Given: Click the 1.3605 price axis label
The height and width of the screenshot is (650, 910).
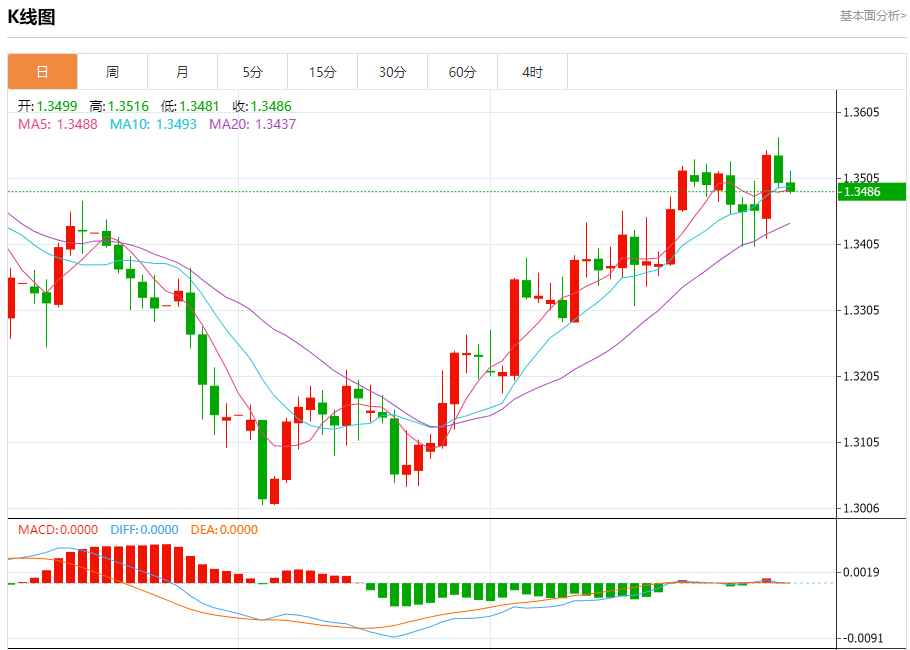Looking at the screenshot, I should [x=861, y=113].
